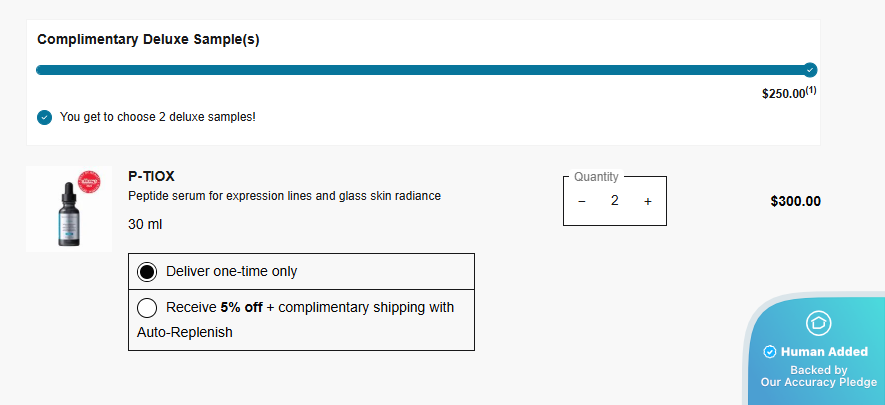
Task: Select the Deliver one-time only option
Action: click(x=148, y=271)
